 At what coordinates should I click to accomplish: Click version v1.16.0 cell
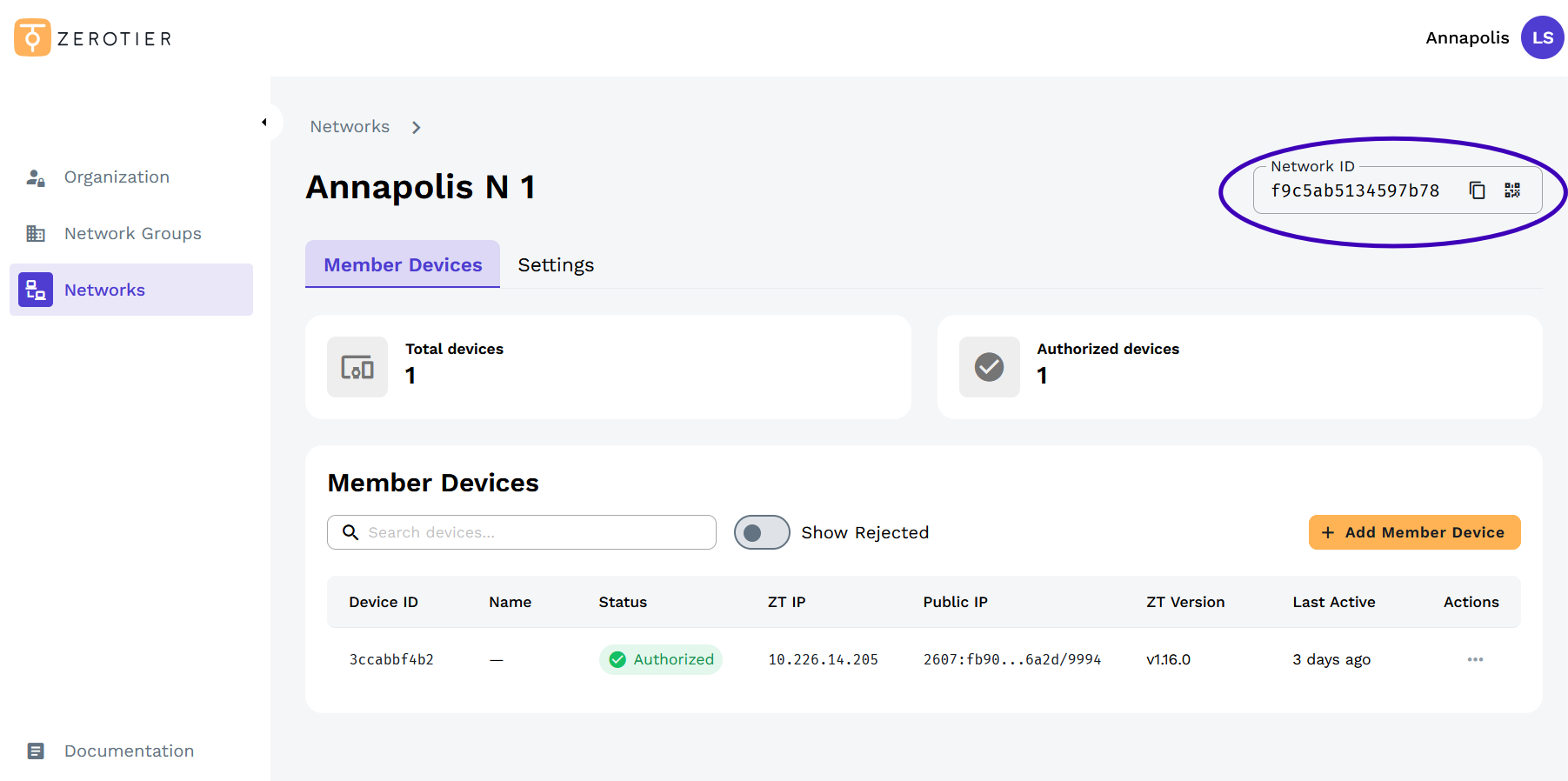tap(1168, 660)
